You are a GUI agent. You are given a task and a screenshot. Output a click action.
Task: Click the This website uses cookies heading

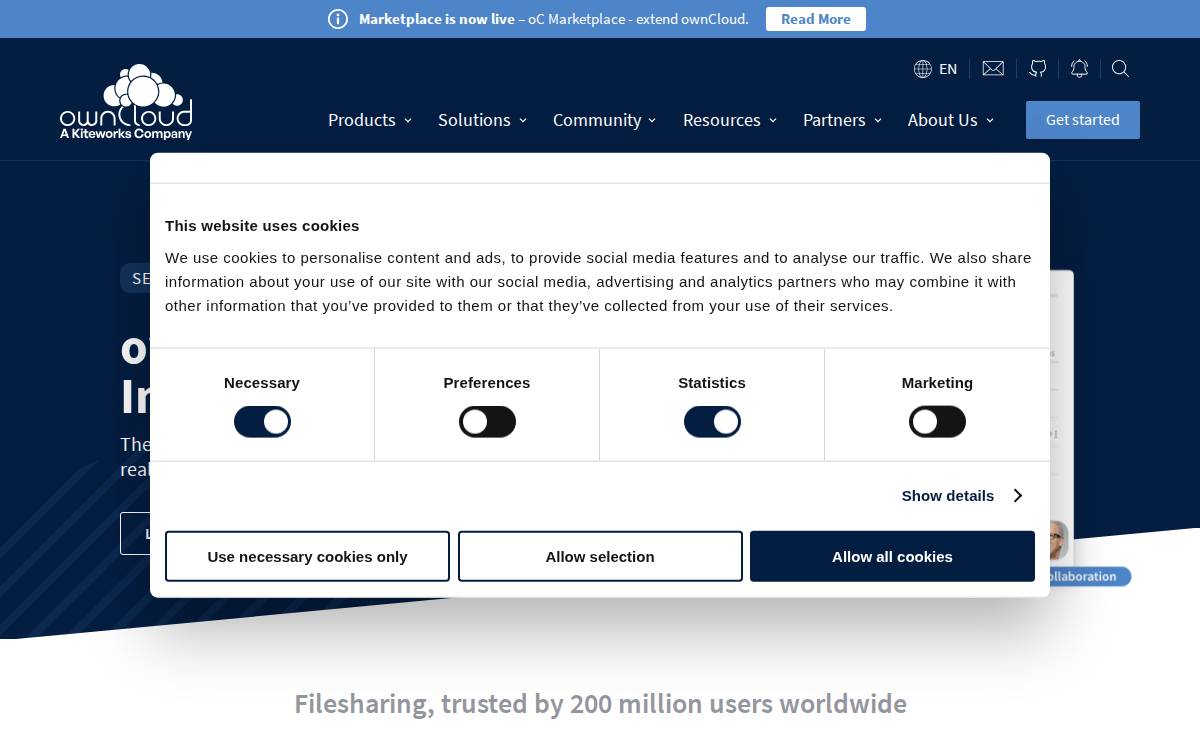pos(262,226)
